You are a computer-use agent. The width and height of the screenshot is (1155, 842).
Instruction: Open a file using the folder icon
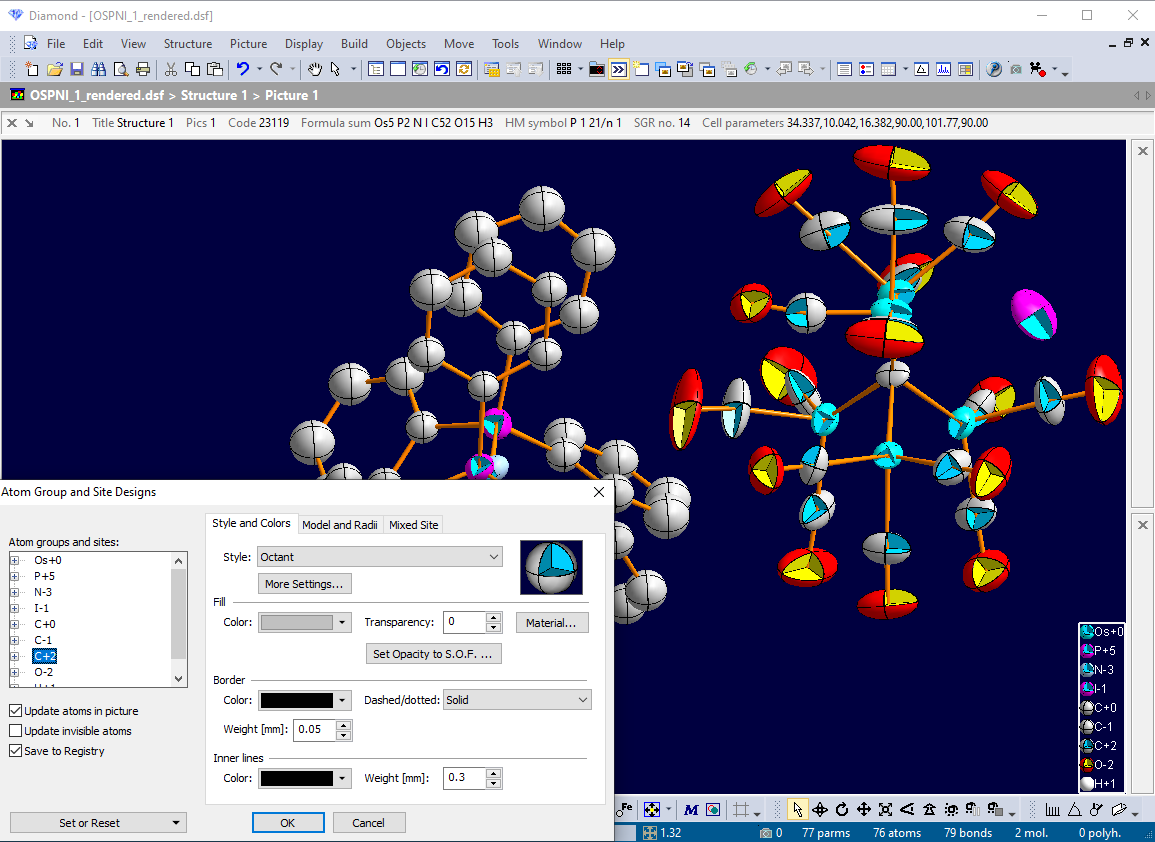[53, 69]
